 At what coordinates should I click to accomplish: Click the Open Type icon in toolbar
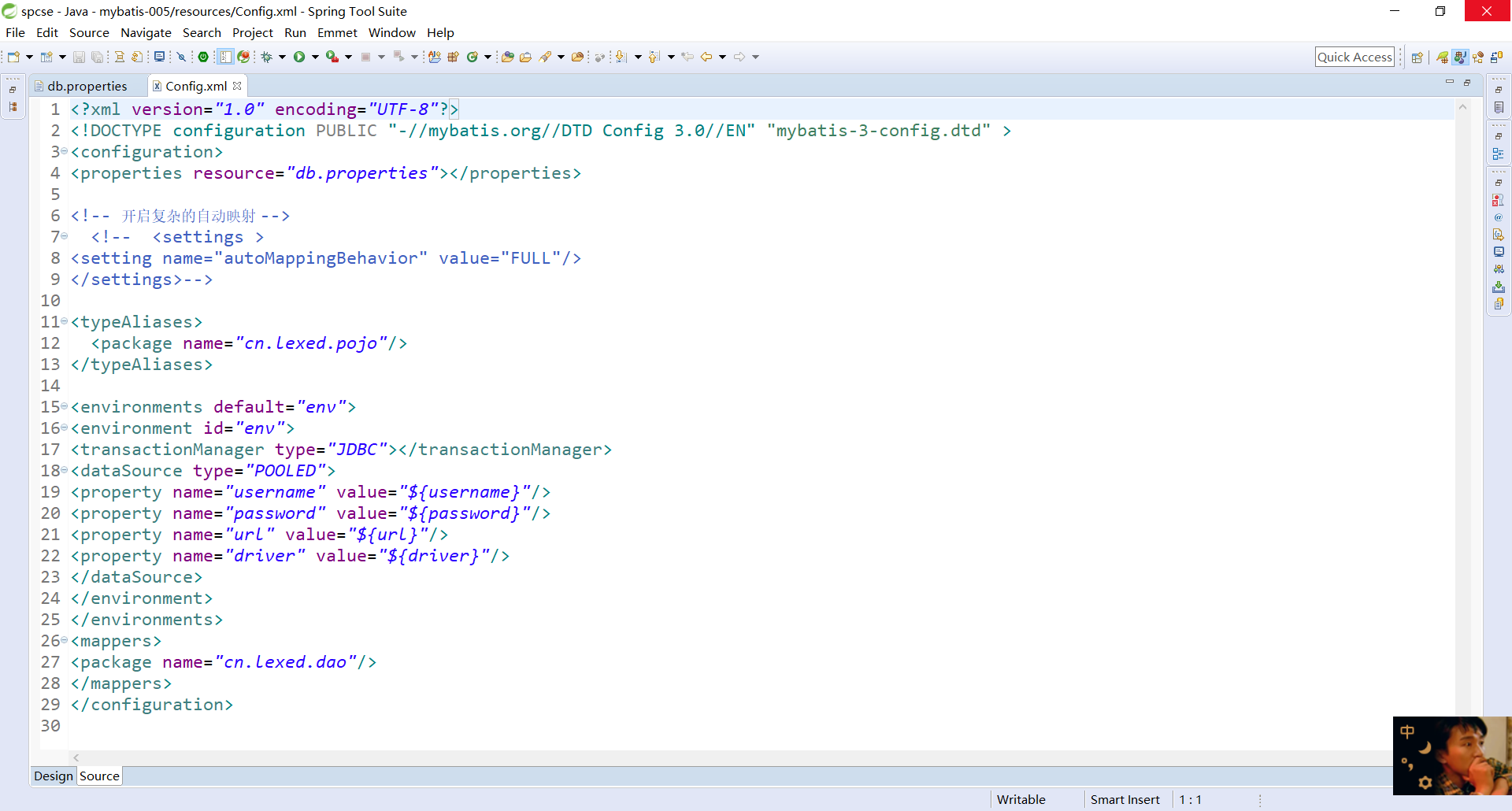(x=507, y=57)
